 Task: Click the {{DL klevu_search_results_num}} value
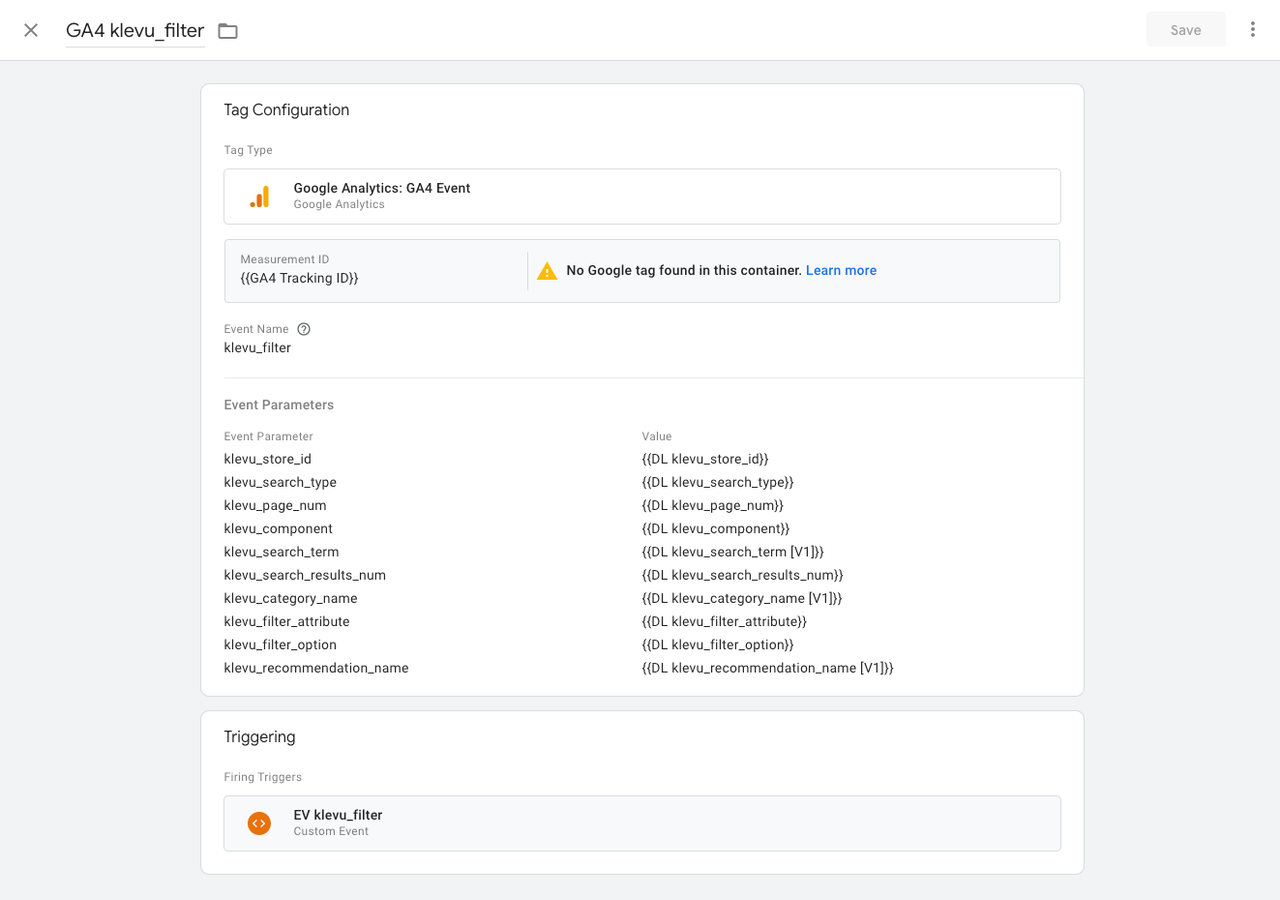743,575
